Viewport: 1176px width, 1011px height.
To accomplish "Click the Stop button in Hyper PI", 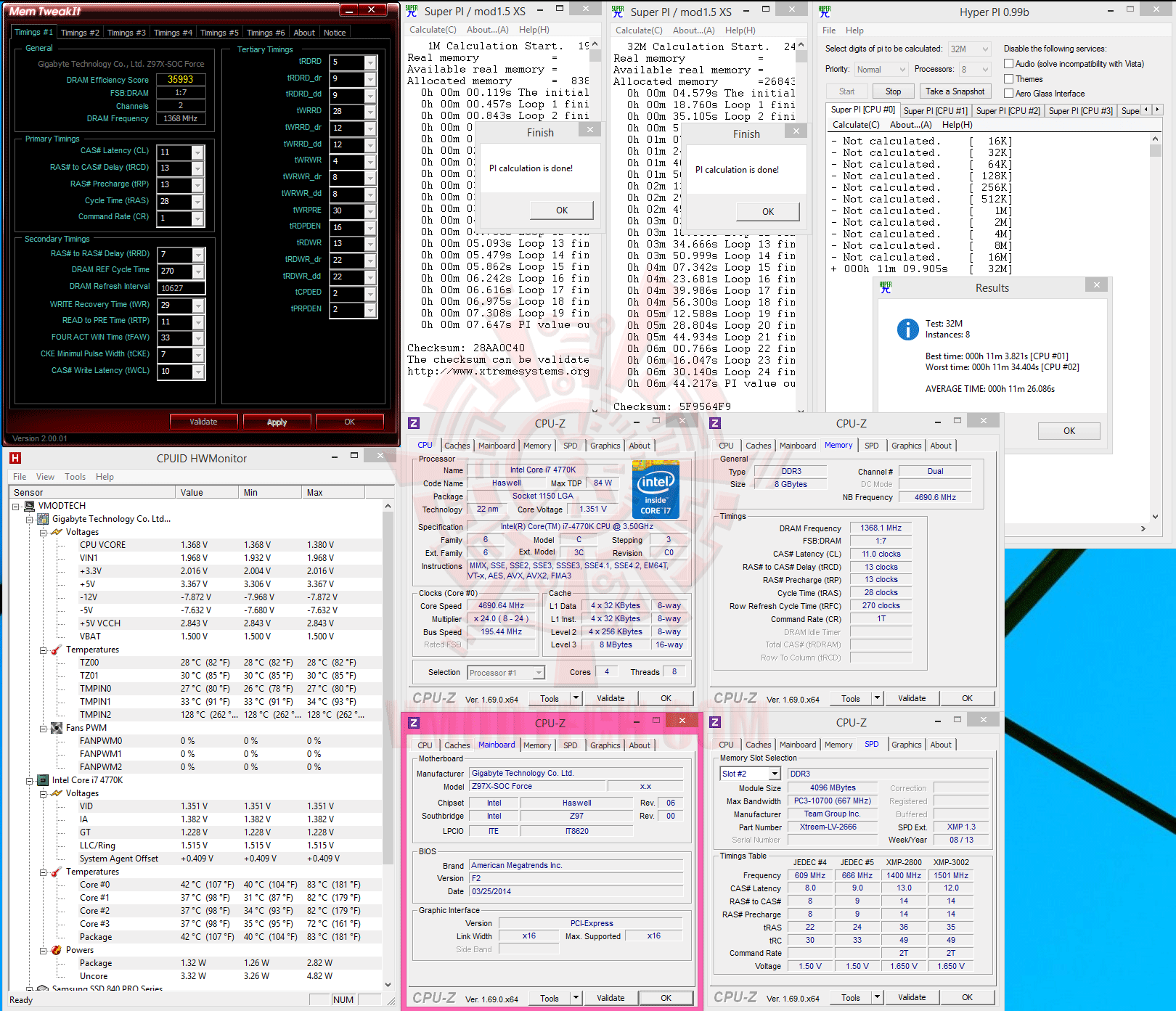I will tap(893, 91).
